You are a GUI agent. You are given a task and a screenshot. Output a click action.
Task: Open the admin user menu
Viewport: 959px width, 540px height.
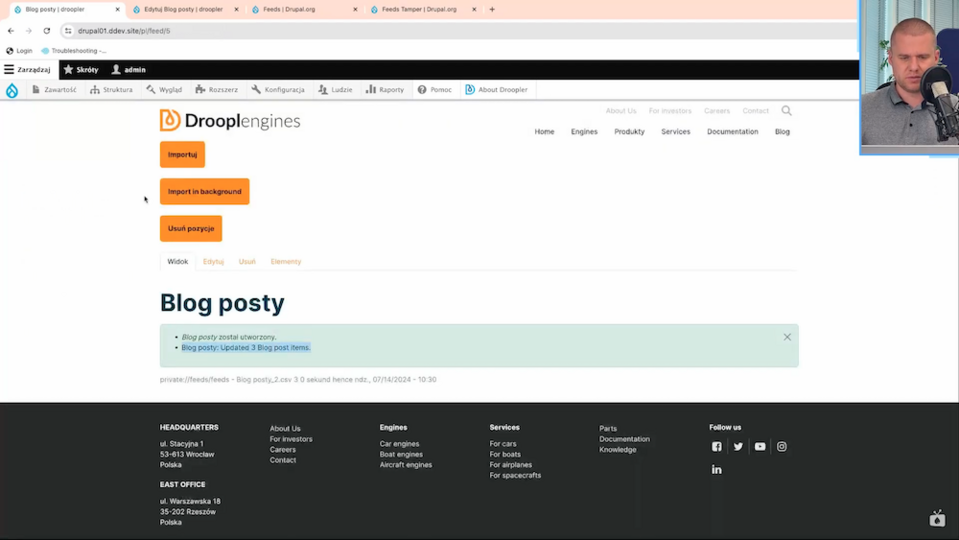128,70
